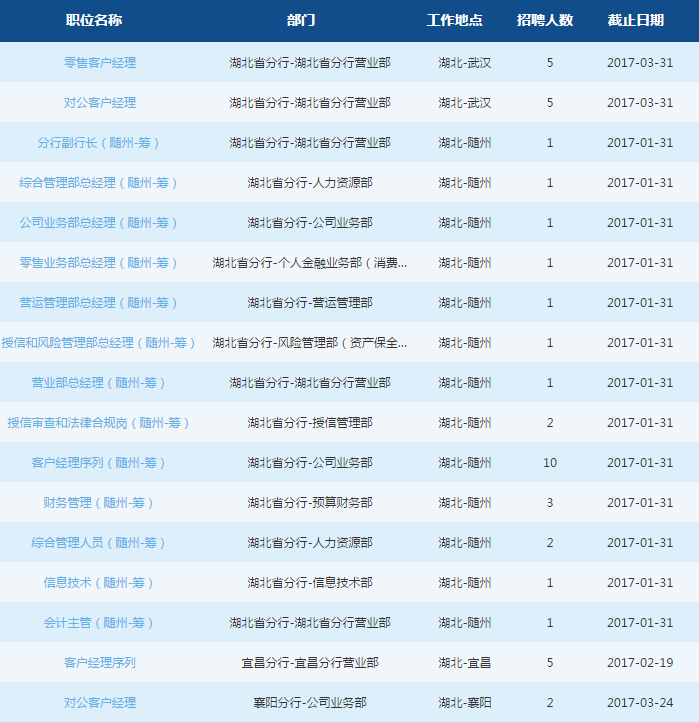
Task: Open 零售业务部总经理（随州-筹）posting
Action: [x=99, y=263]
